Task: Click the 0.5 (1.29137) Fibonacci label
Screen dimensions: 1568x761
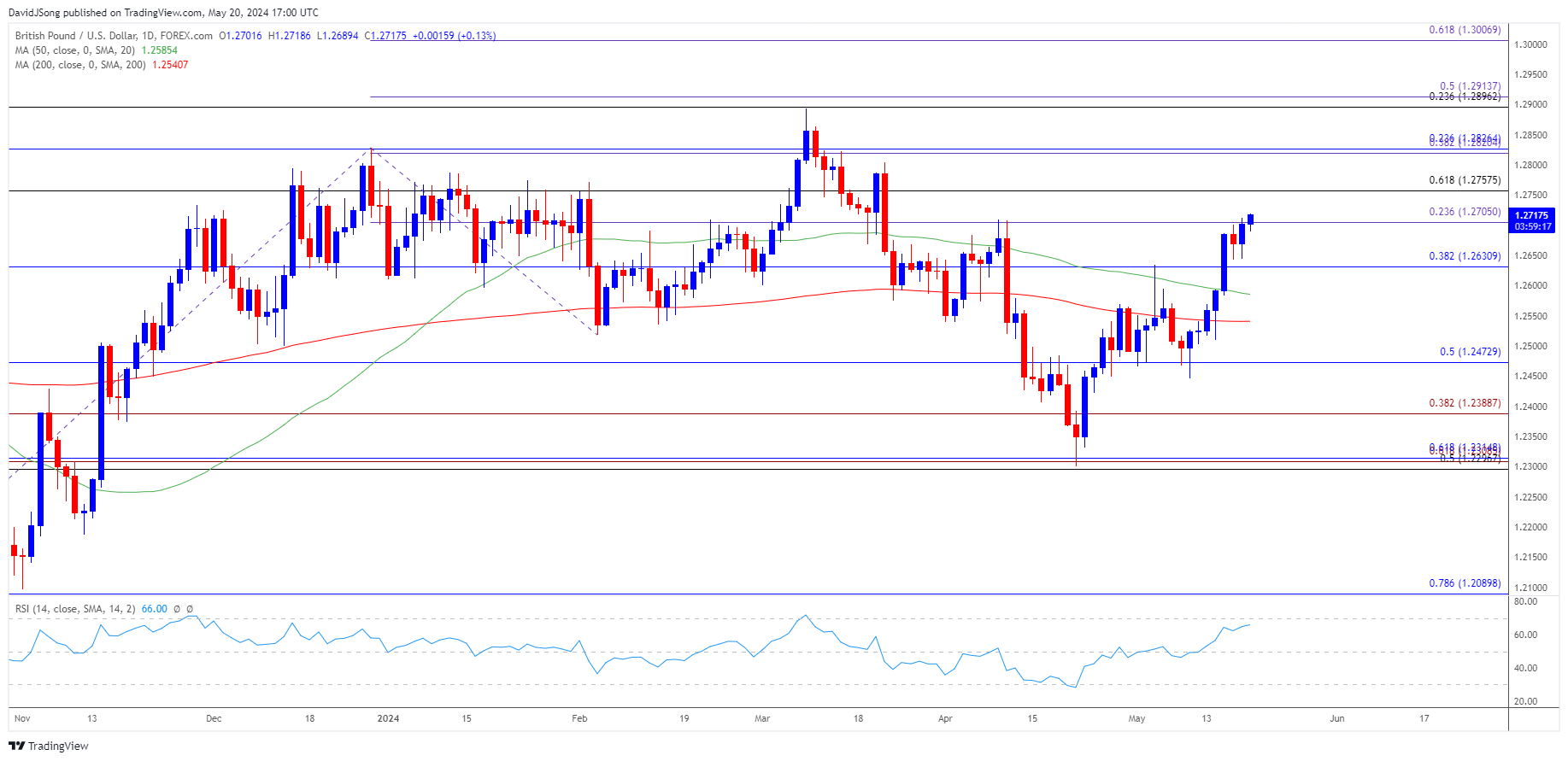Action: [x=1470, y=86]
